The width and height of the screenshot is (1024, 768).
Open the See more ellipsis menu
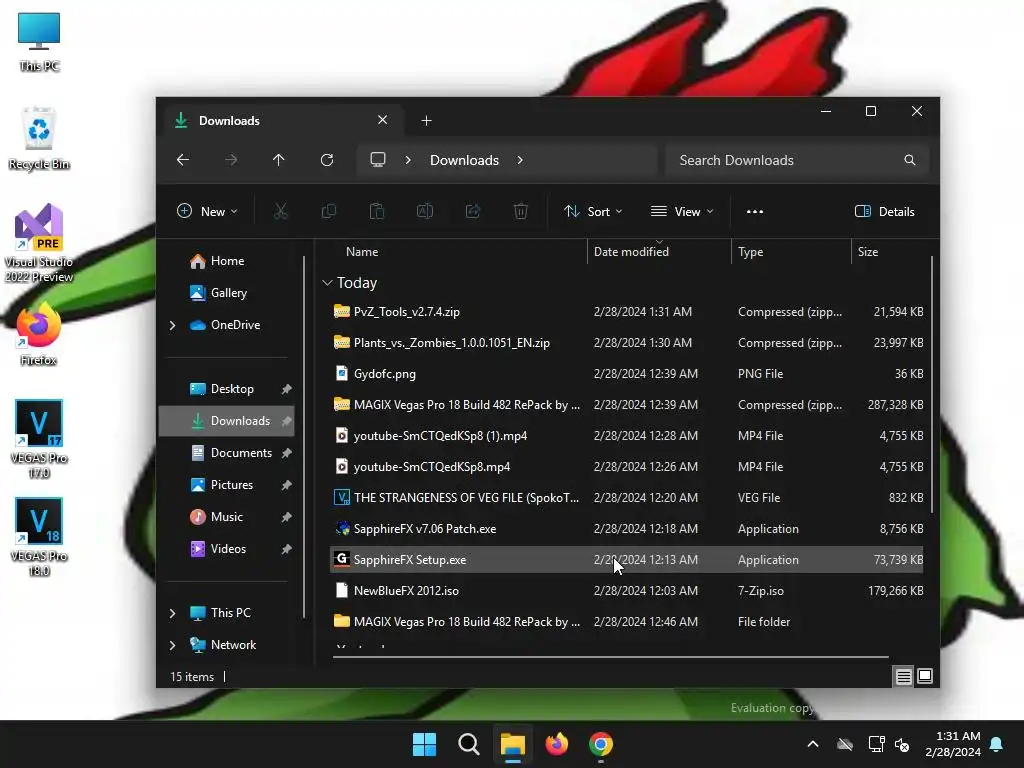point(755,212)
